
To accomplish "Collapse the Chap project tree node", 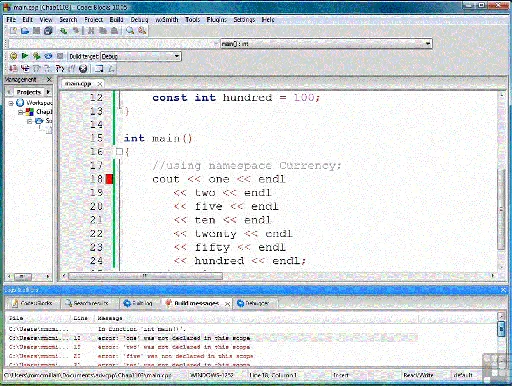I will (x=21, y=112).
